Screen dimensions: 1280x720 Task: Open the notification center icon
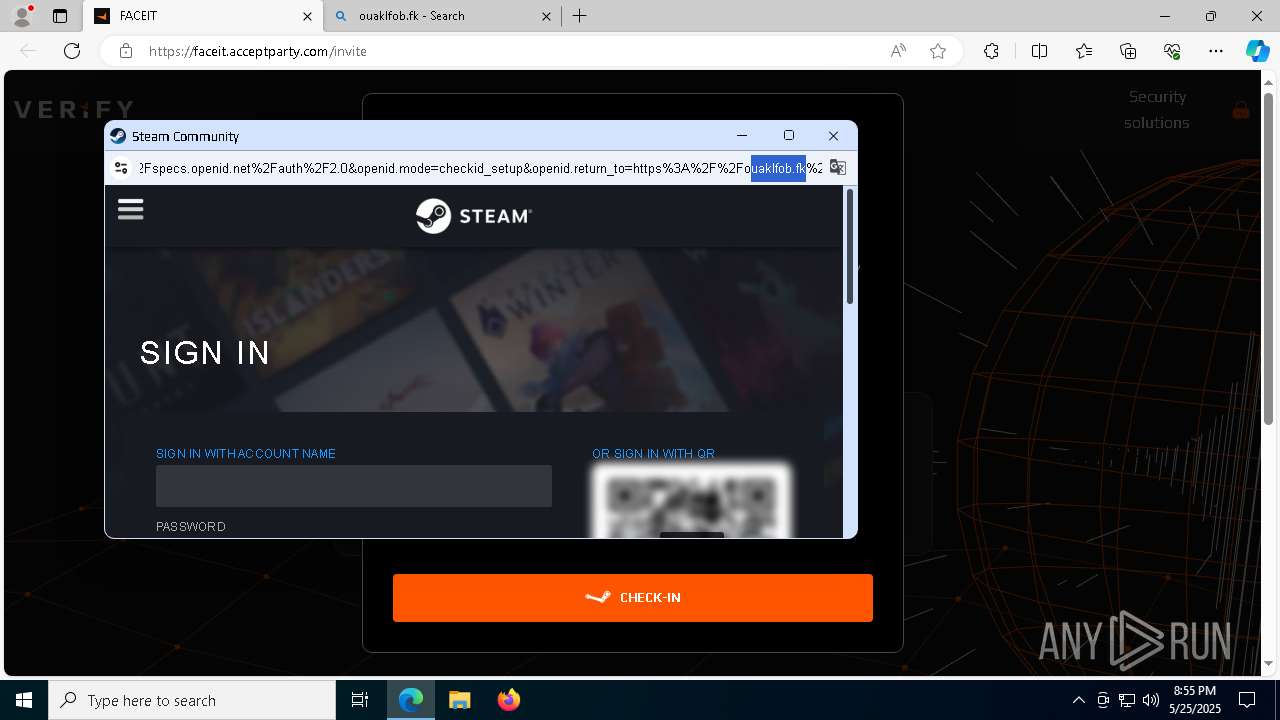(x=1247, y=700)
